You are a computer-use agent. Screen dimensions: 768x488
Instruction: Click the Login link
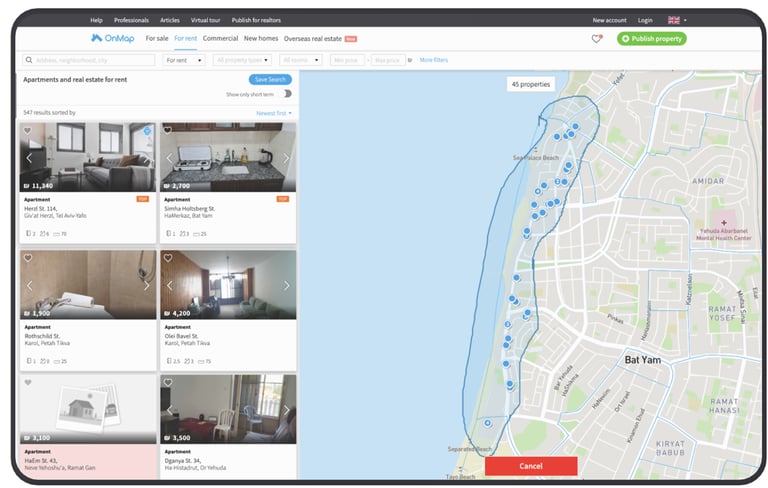click(645, 20)
